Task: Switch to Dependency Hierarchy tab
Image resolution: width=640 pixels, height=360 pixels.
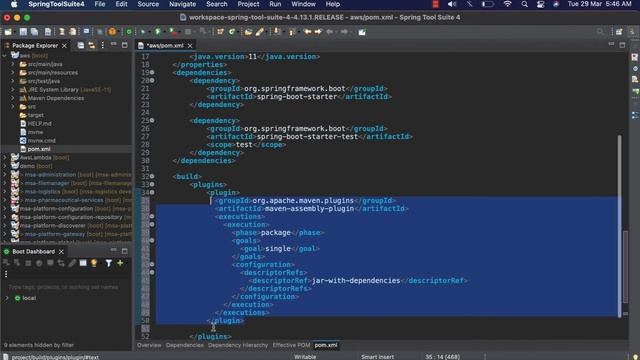Action: click(238, 345)
